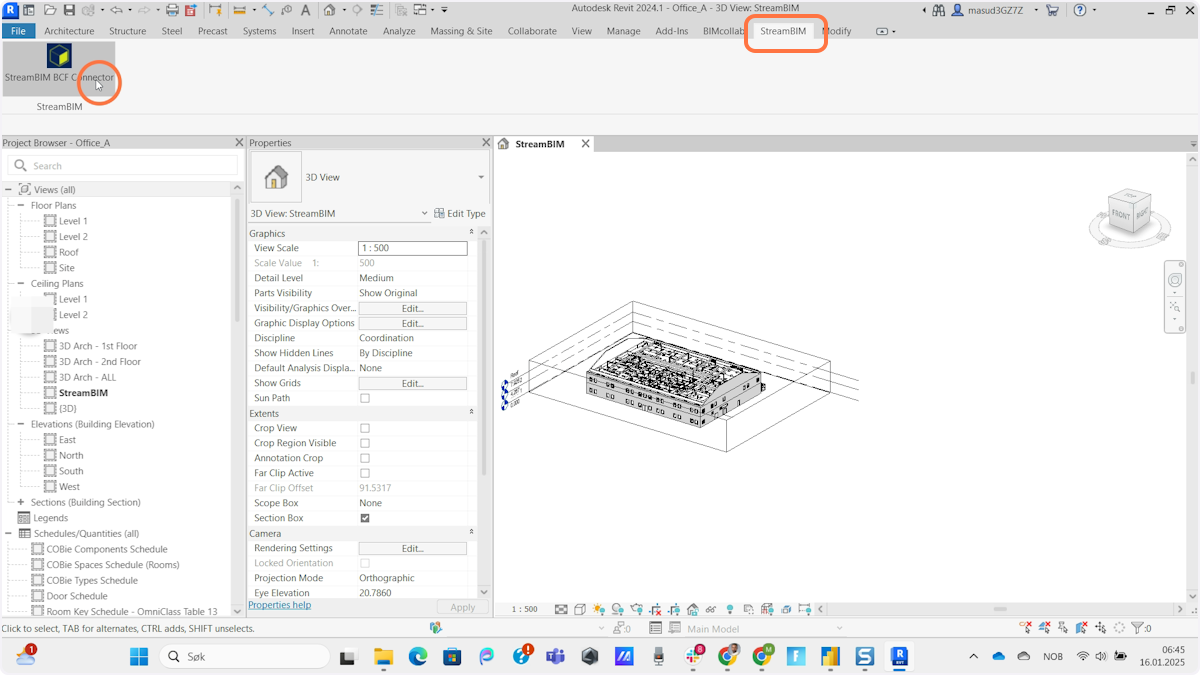Click Edit button for Show Grids
The height and width of the screenshot is (675, 1200).
(x=412, y=383)
